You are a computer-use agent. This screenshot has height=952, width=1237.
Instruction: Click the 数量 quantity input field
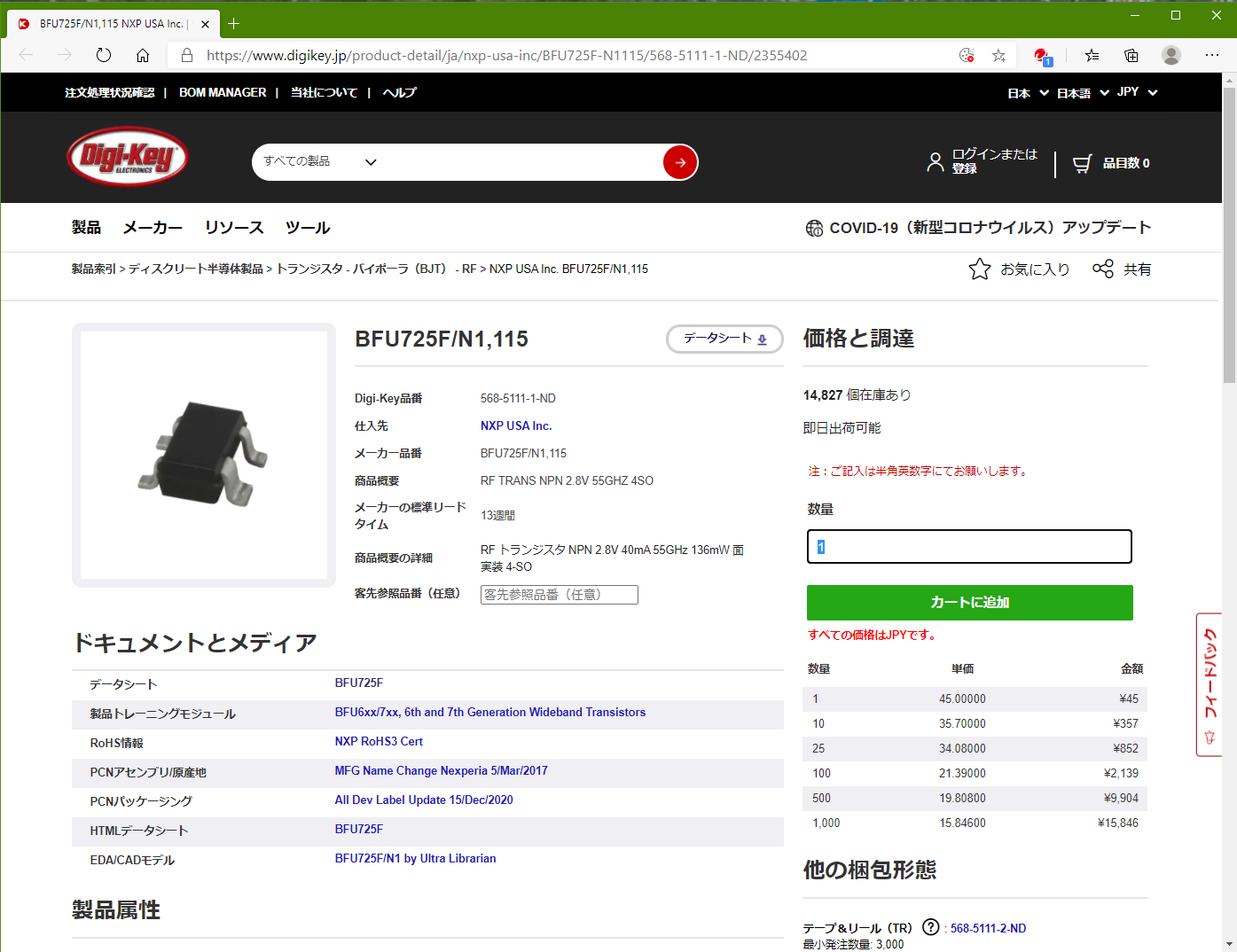(969, 547)
